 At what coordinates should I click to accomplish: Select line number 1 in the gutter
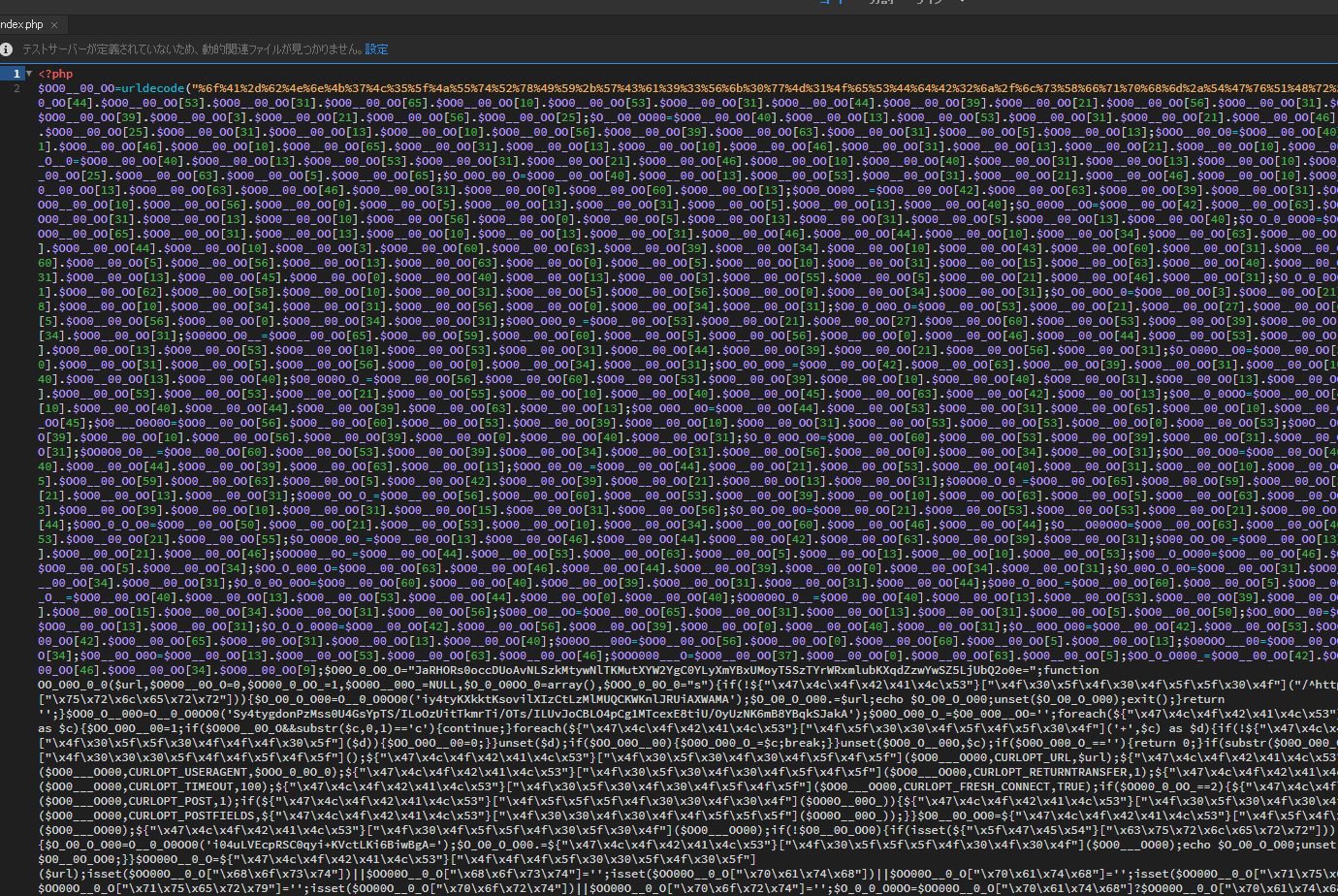point(16,74)
